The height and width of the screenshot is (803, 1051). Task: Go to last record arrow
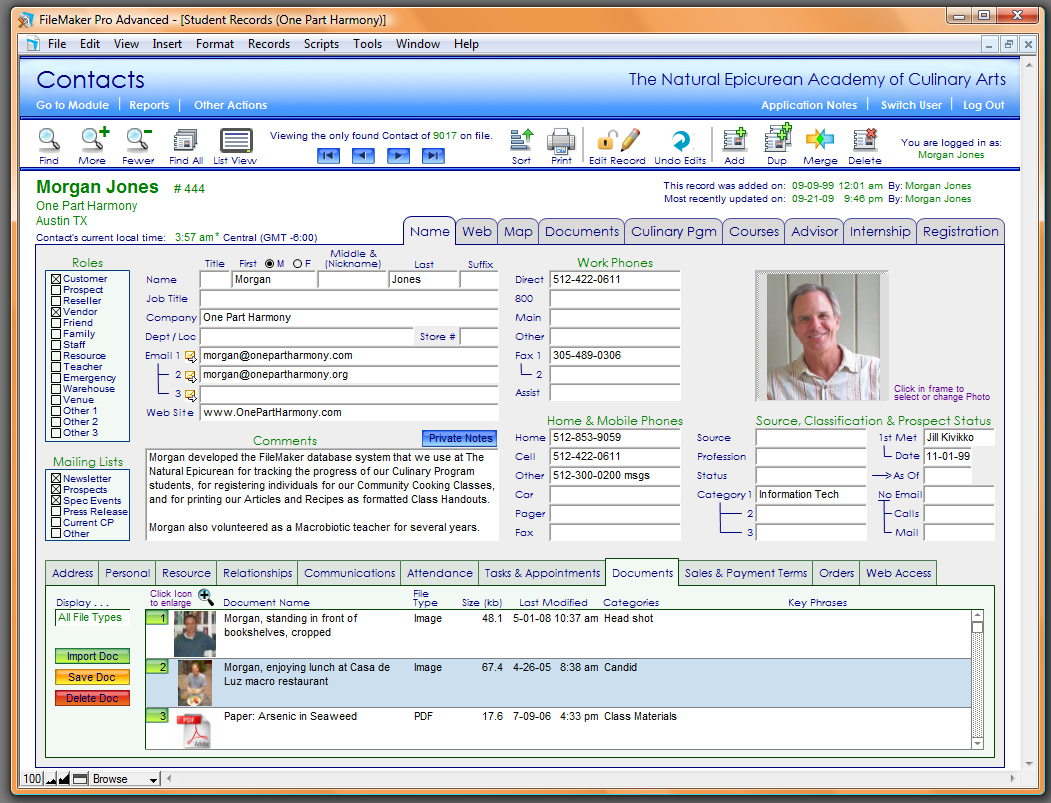pos(433,156)
